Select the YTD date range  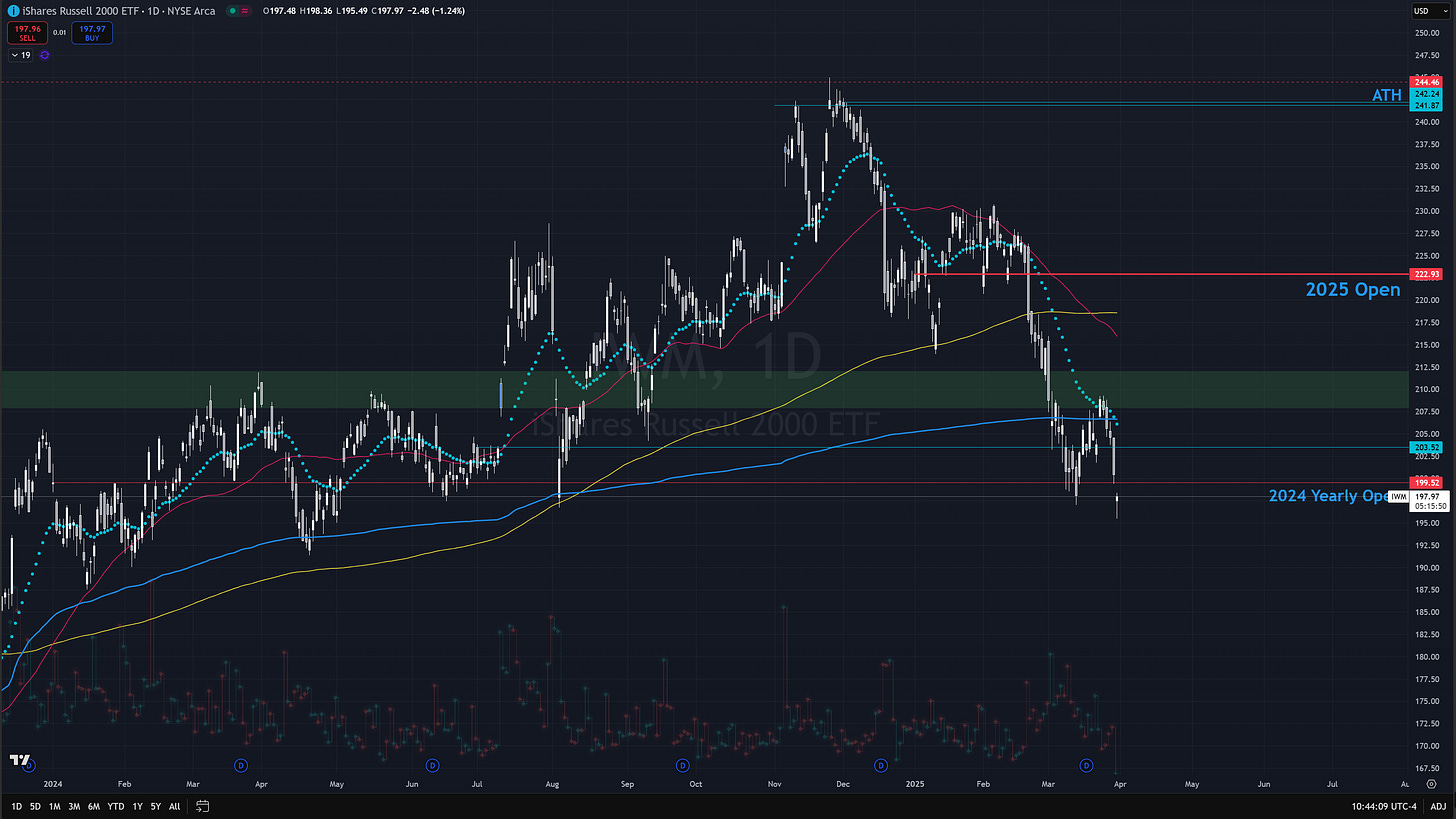tap(115, 805)
